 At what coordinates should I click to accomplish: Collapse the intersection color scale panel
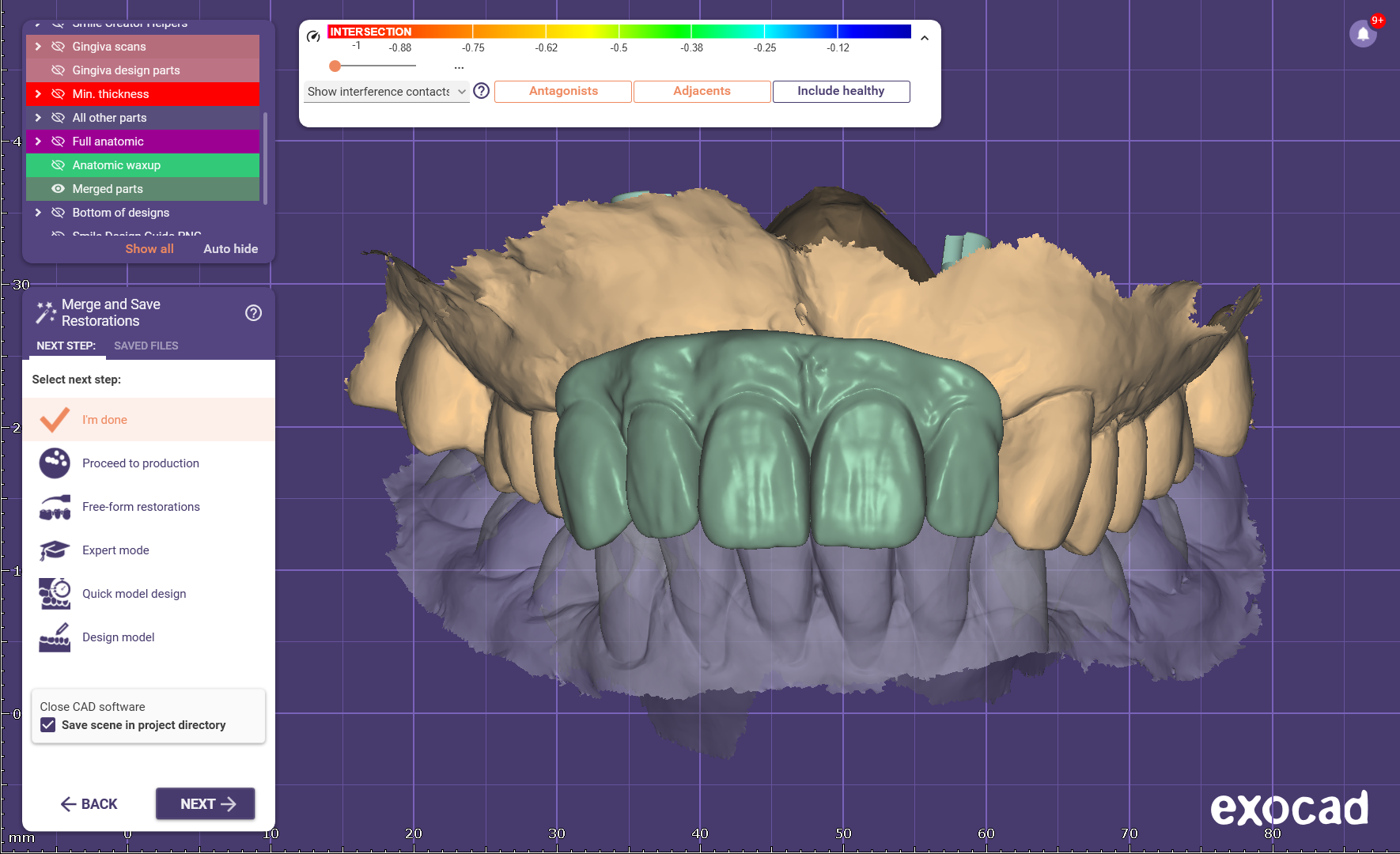pyautogui.click(x=924, y=38)
